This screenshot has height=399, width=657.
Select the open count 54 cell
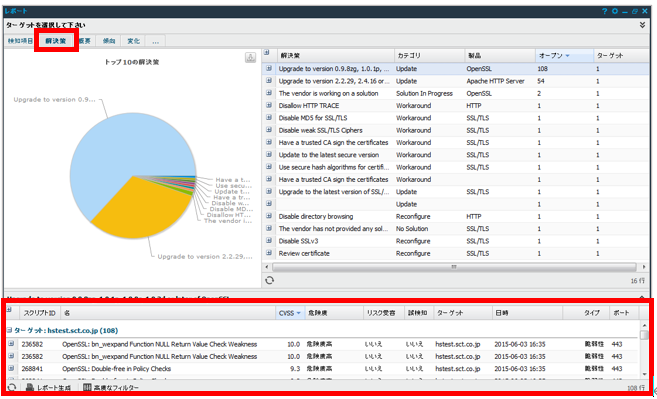pos(541,81)
